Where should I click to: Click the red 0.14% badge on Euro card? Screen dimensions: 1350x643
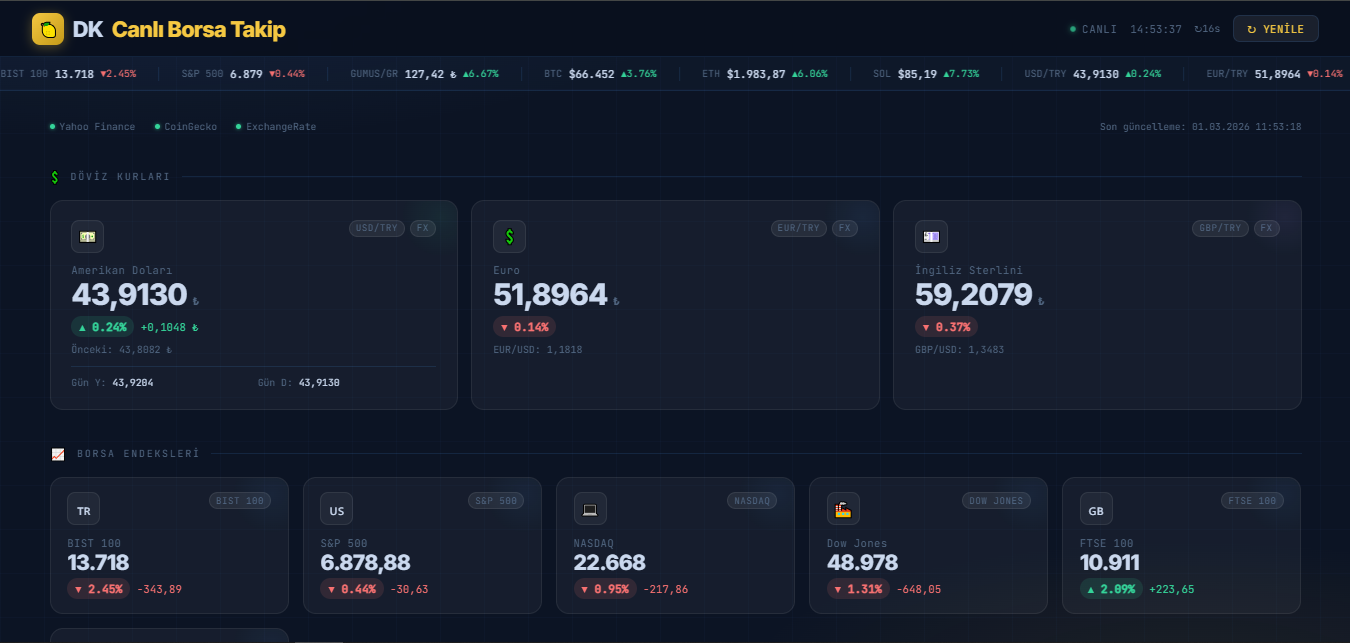[524, 327]
